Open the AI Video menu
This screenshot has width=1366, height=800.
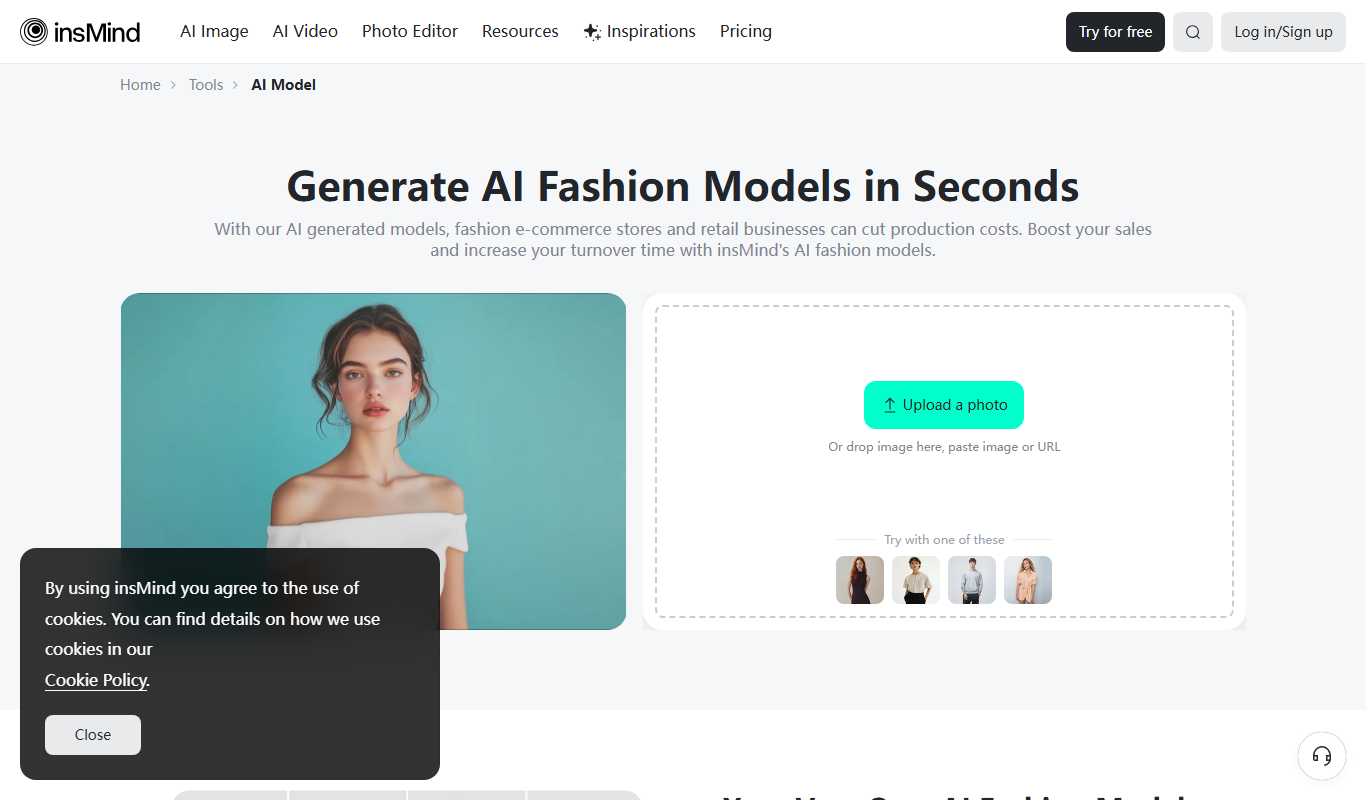pos(305,31)
